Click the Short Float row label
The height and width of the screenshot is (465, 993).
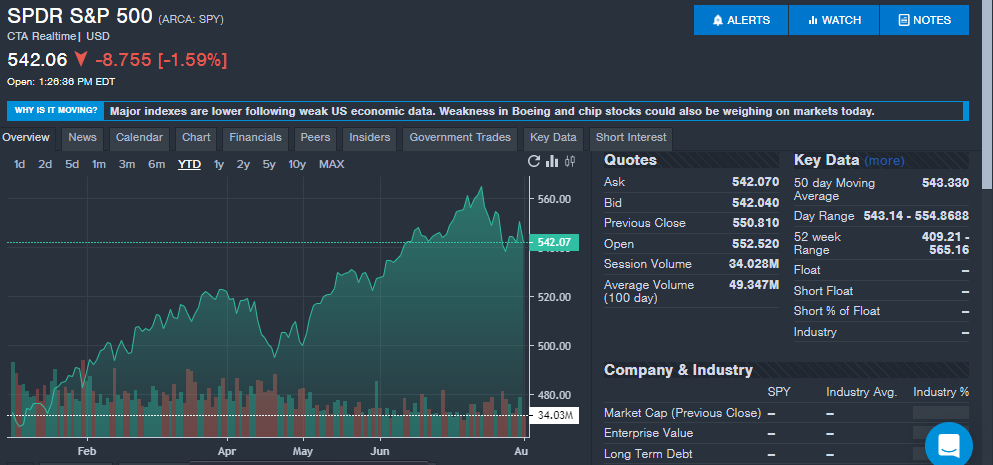823,291
